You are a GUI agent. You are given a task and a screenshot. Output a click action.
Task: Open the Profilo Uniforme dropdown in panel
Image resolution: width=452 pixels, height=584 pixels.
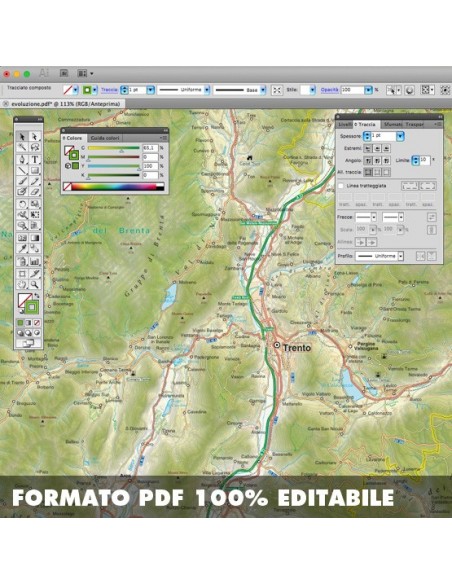coord(401,256)
